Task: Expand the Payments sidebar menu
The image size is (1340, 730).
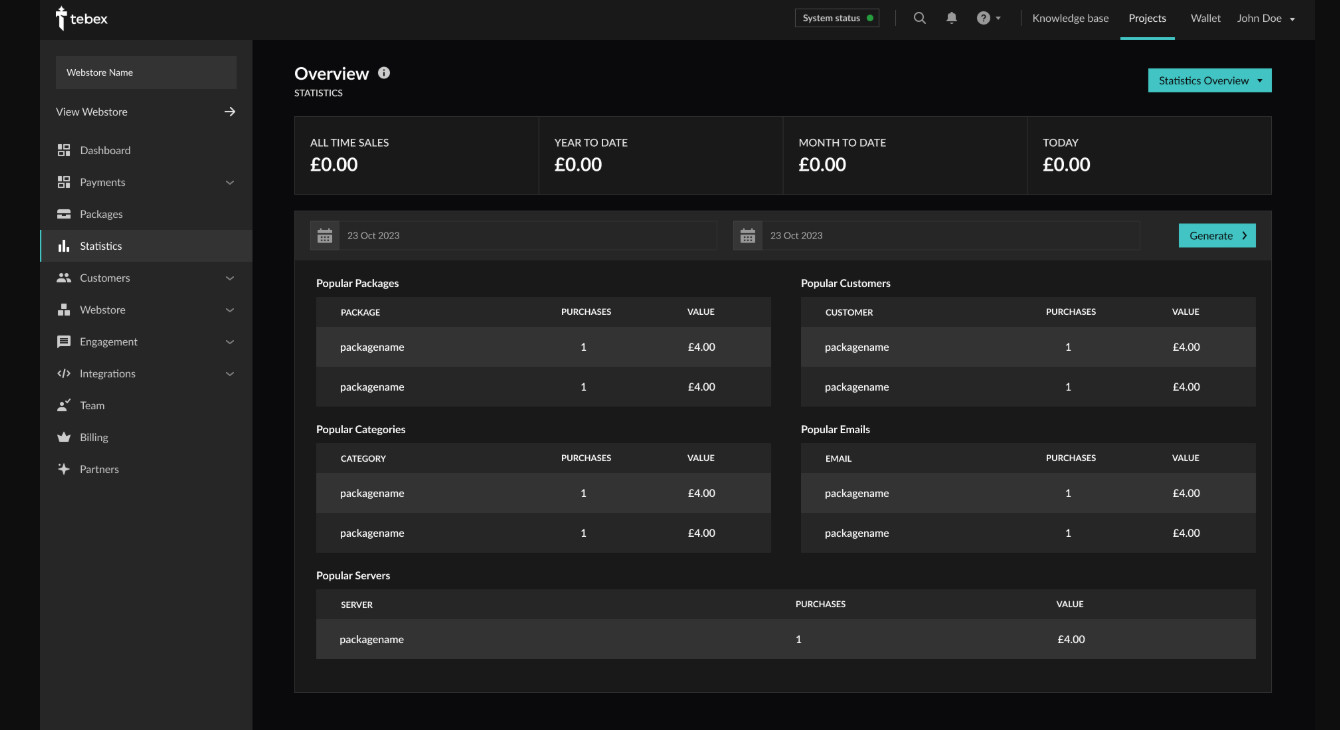Action: [145, 183]
